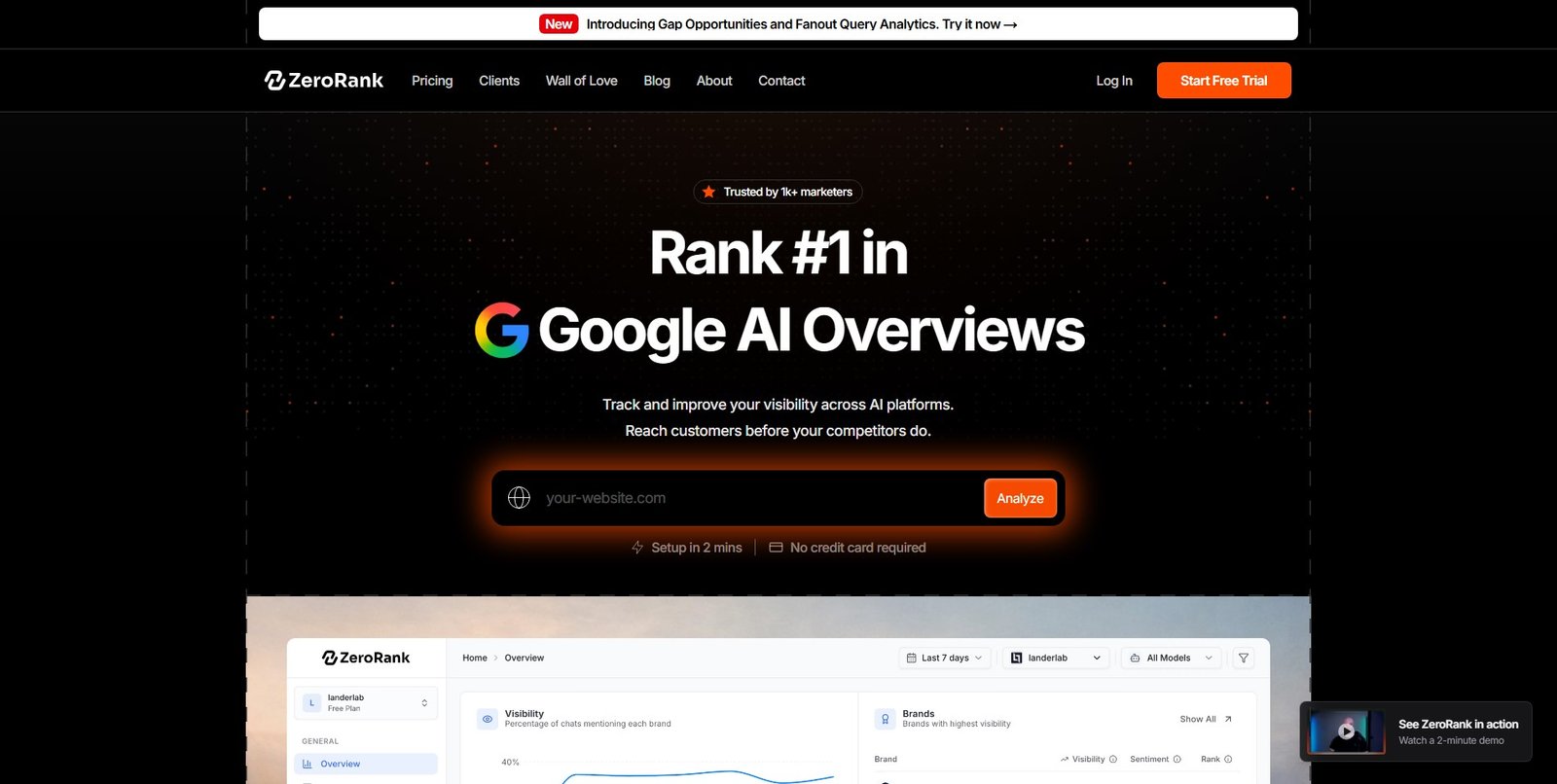This screenshot has height=784, width=1557.
Task: Click the ZeroRank logo in the navbar
Action: 324,81
